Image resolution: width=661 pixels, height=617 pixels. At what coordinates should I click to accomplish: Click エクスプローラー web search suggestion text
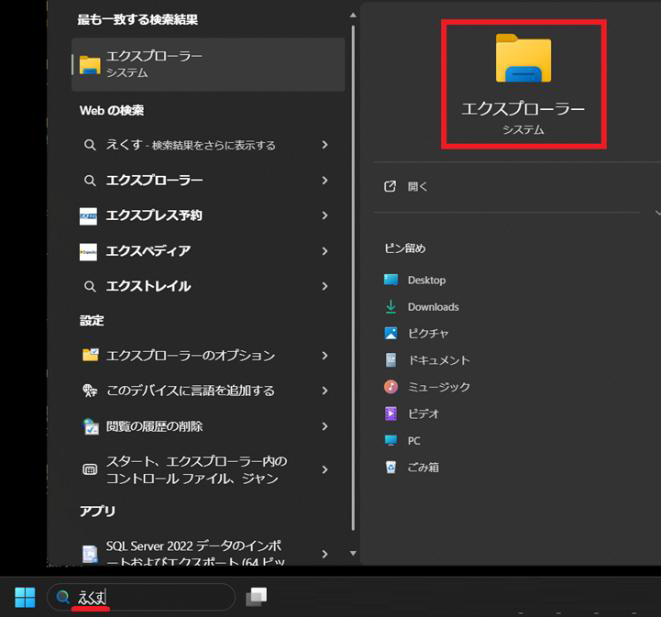point(154,180)
